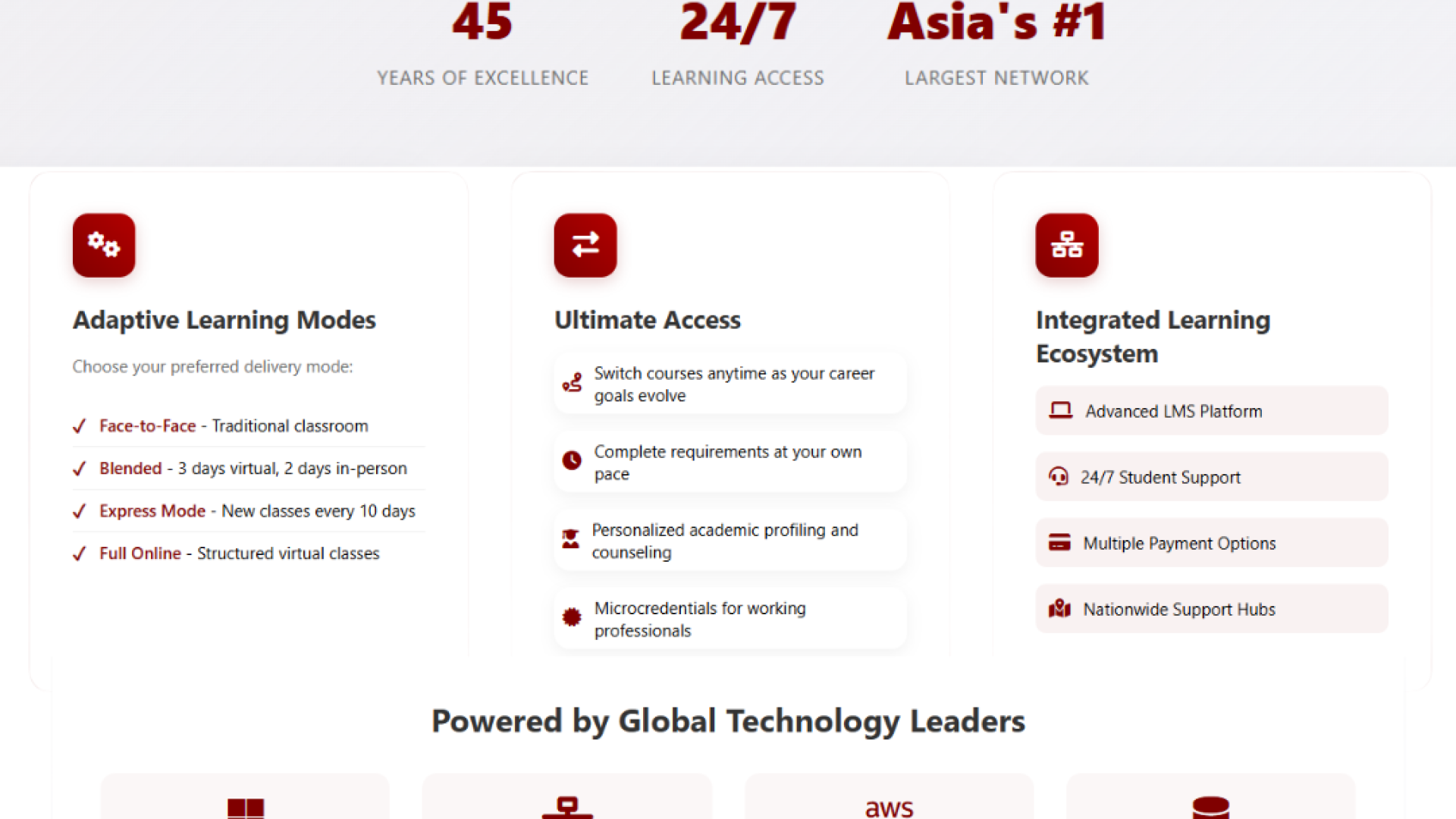Viewport: 1456px width, 819px height.
Task: Click the badge icon beside Microcredentials
Action: tap(572, 617)
